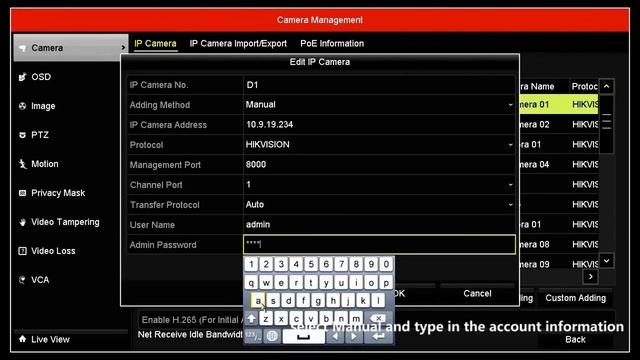Screen dimensions: 640x360
Task: Tap the shift arrow key
Action: (251, 318)
